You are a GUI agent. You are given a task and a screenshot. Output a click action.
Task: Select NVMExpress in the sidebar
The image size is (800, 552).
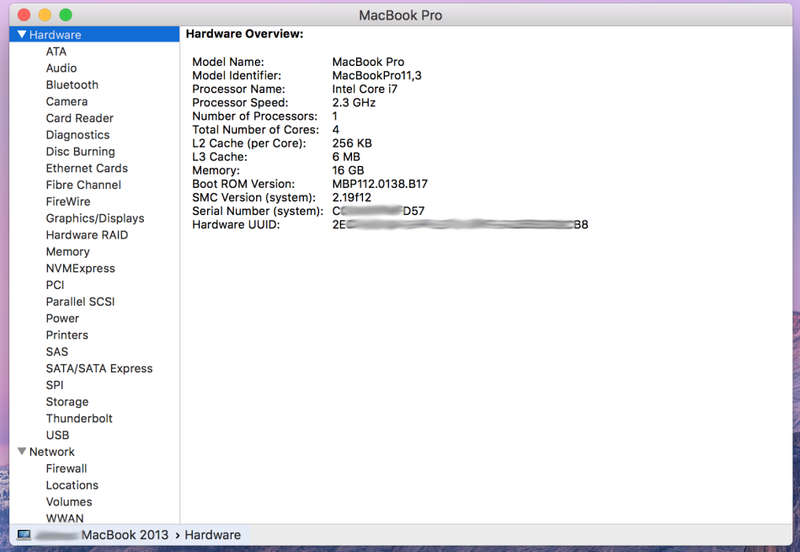[x=81, y=268]
